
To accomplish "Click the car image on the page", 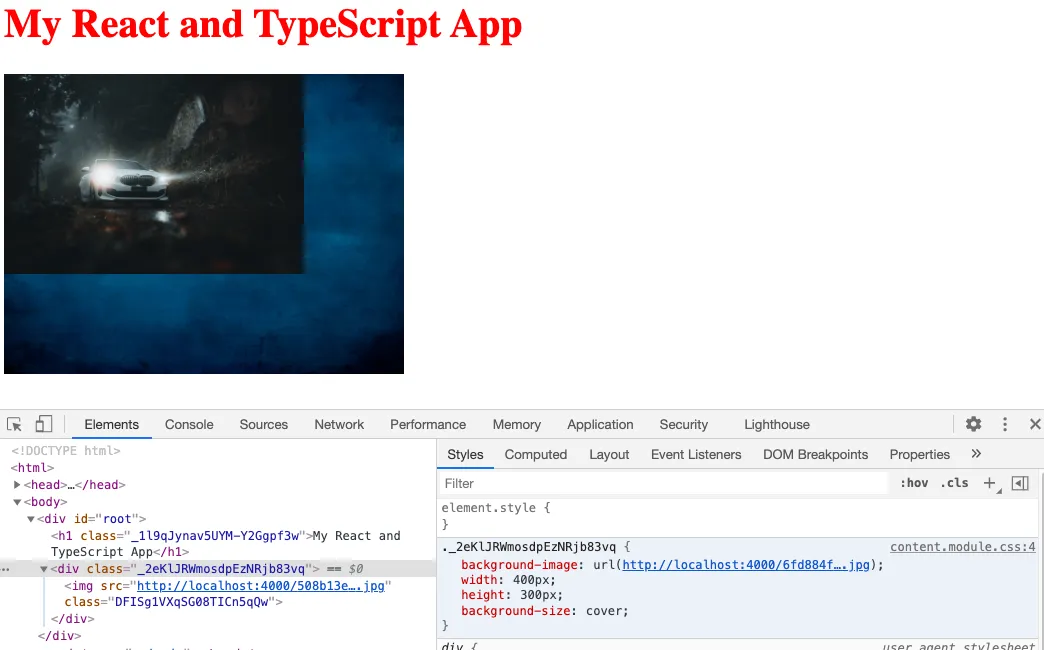I will pyautogui.click(x=154, y=174).
